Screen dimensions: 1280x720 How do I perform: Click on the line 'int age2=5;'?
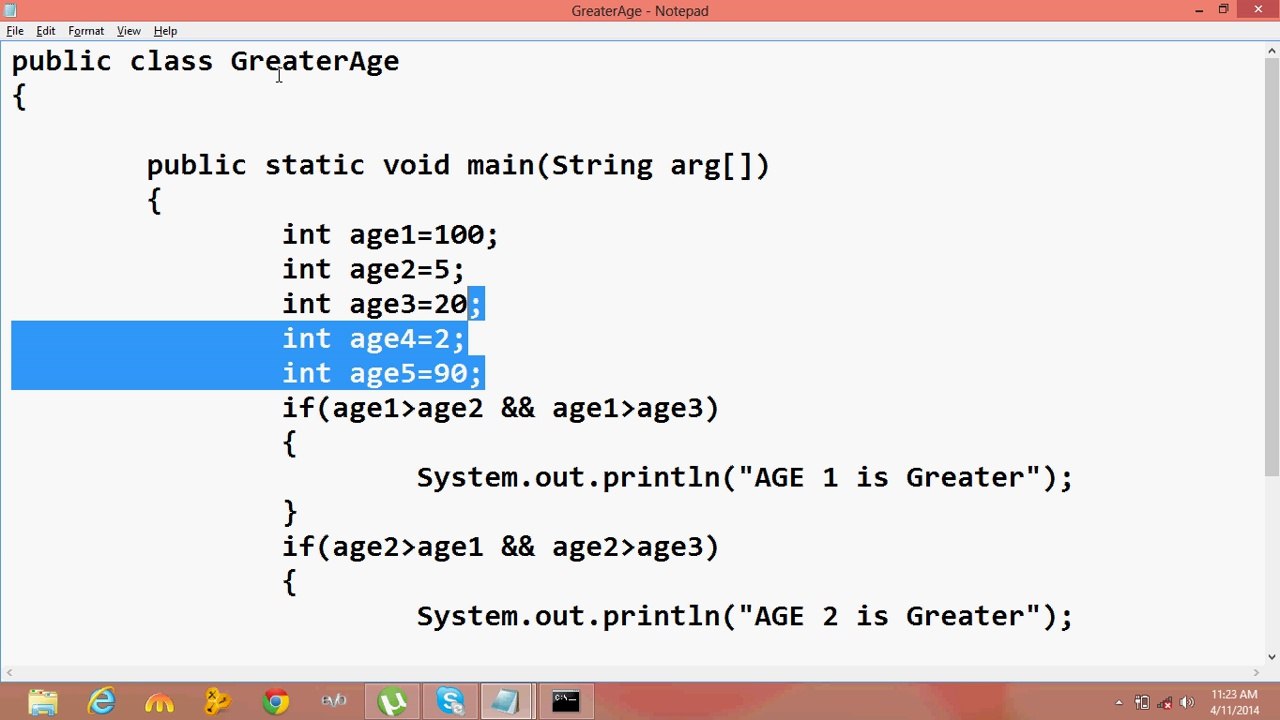click(373, 270)
